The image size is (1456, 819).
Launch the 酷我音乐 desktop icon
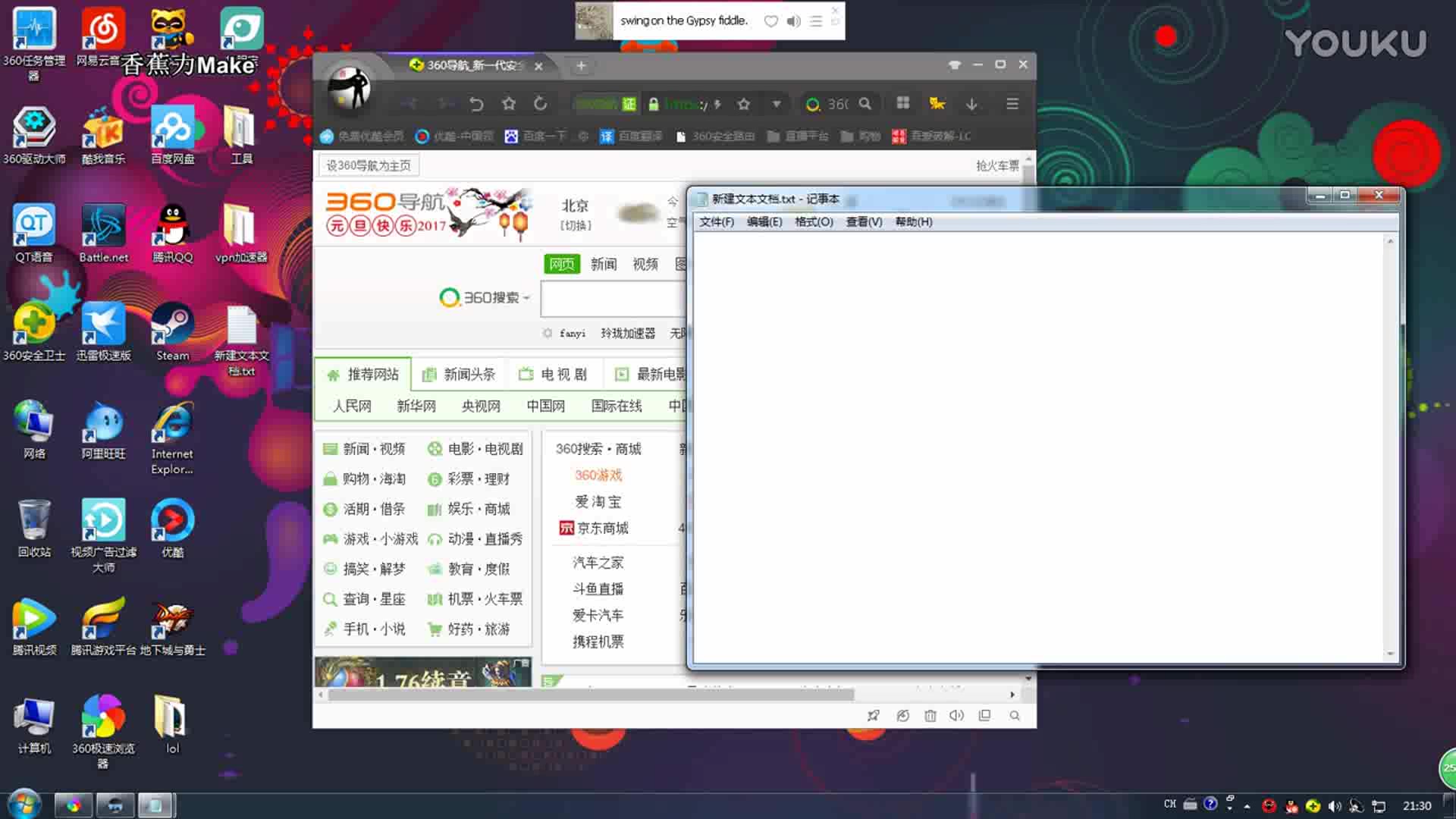[103, 135]
